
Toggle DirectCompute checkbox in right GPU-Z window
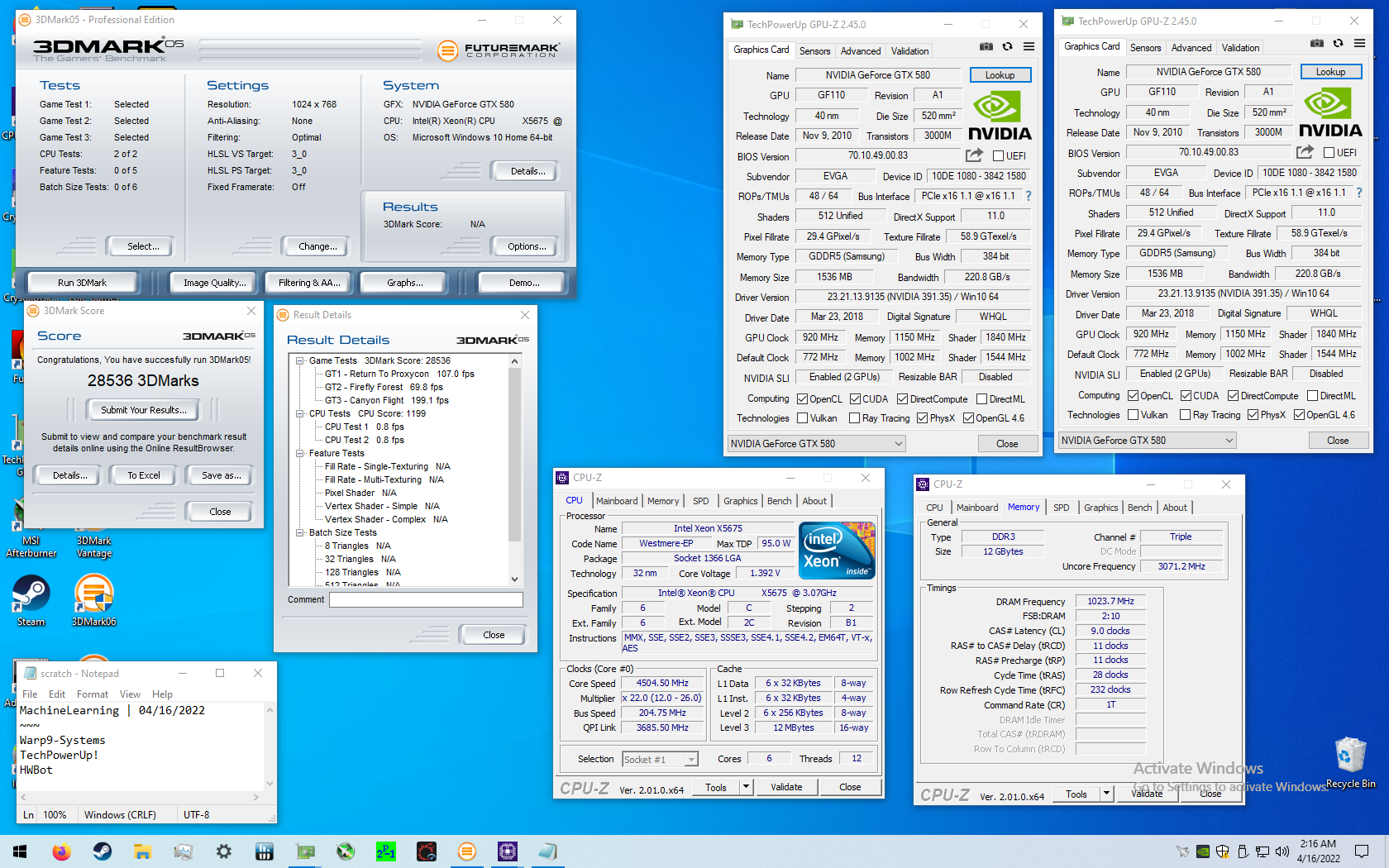[1233, 395]
